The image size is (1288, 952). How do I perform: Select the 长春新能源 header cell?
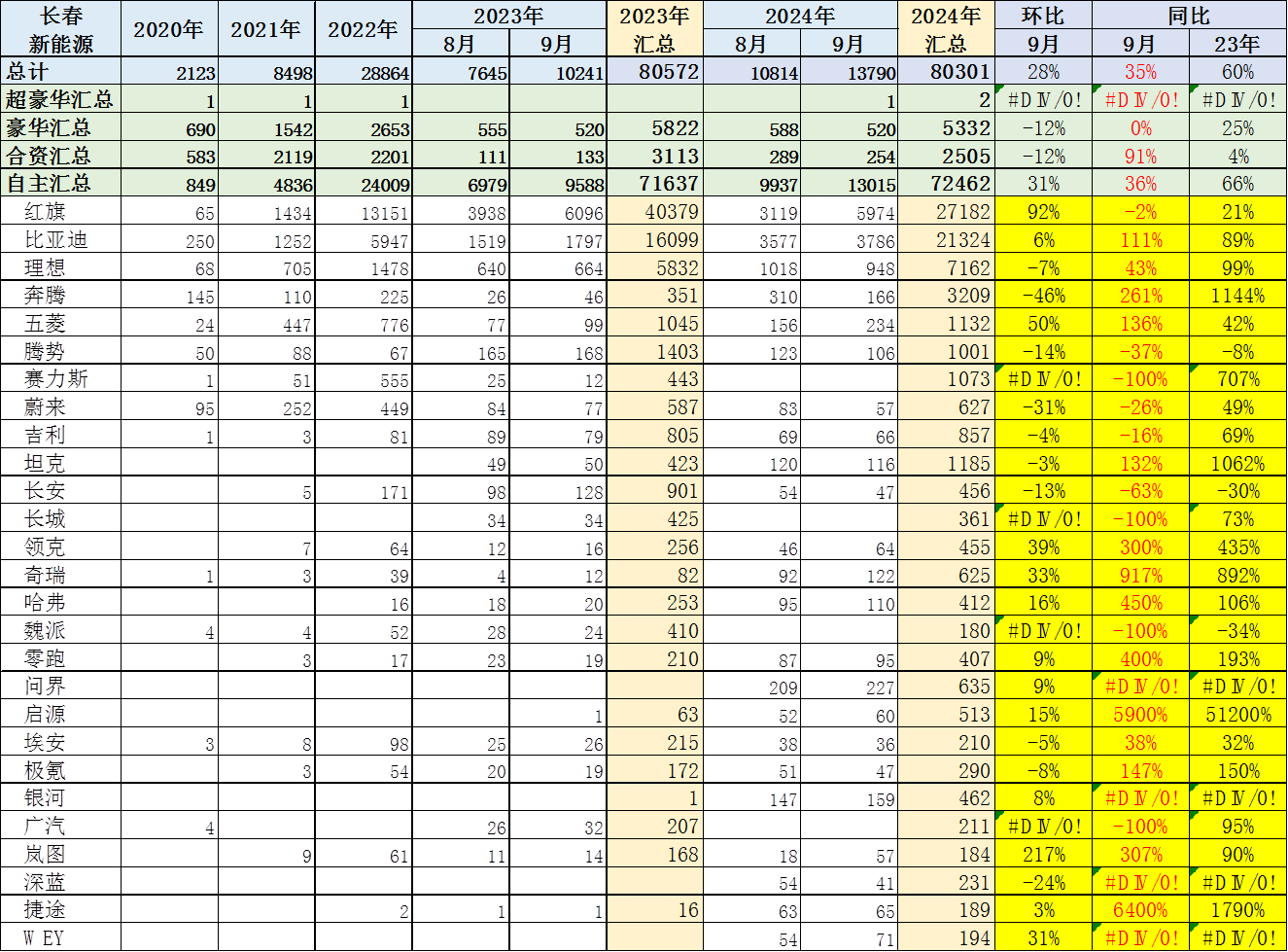pyautogui.click(x=60, y=29)
